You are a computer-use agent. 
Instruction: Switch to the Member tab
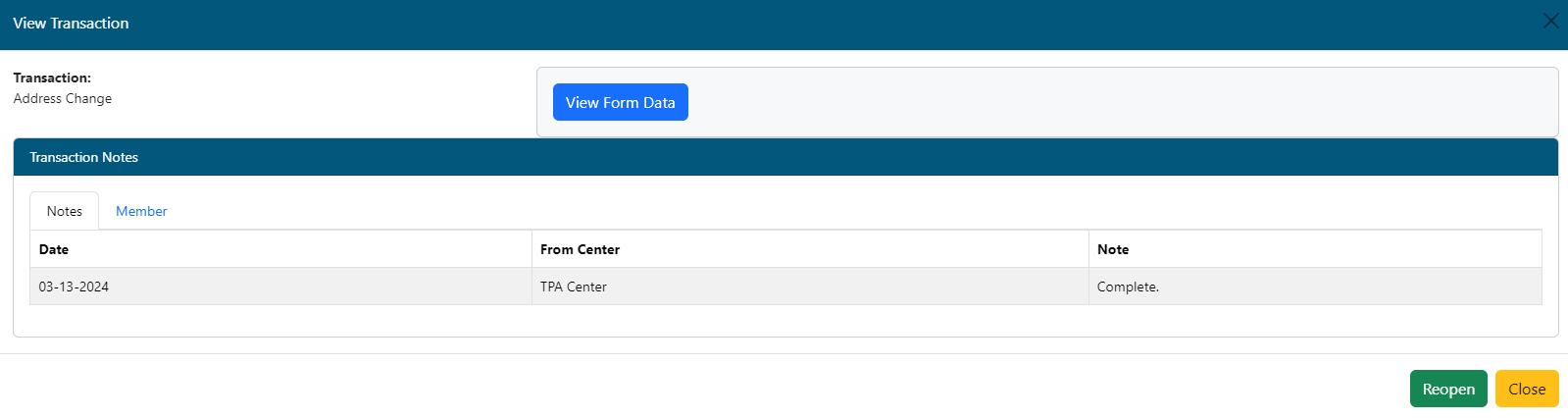point(141,211)
